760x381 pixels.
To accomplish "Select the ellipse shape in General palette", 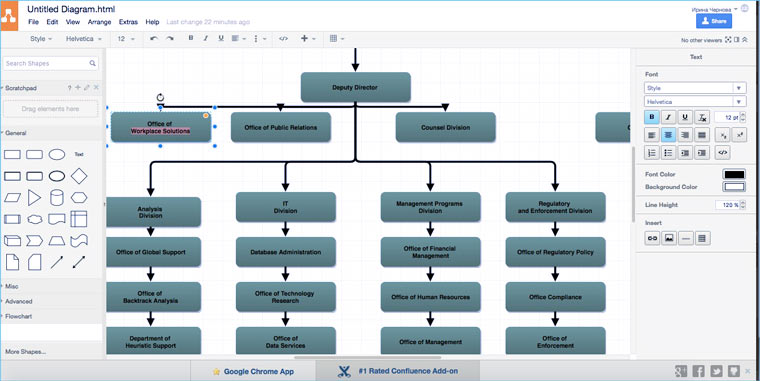I will point(57,155).
